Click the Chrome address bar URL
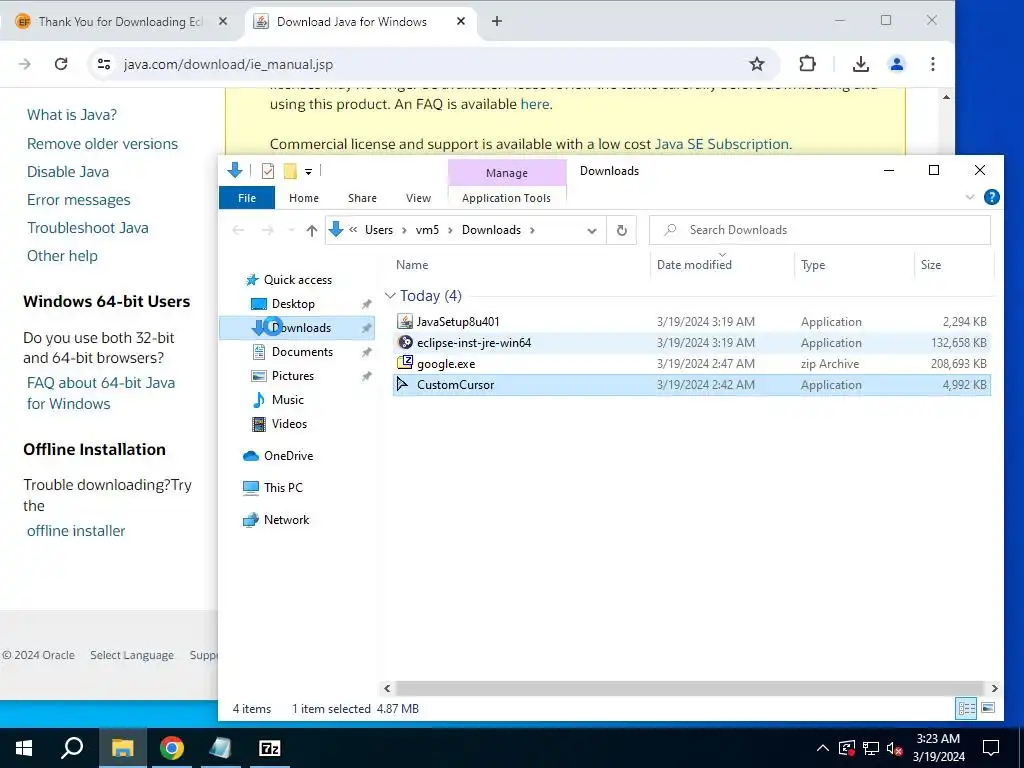1024x768 pixels. (228, 65)
